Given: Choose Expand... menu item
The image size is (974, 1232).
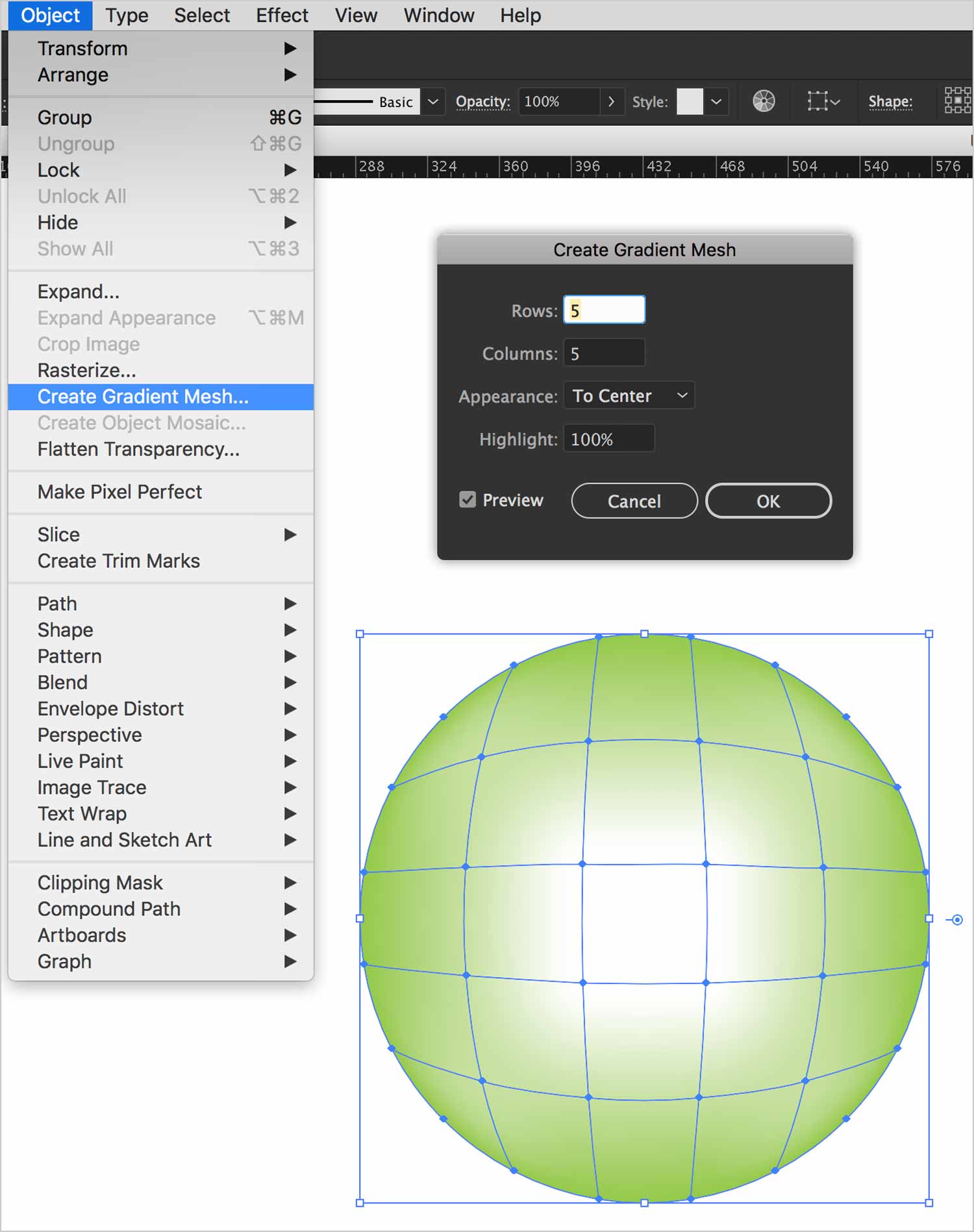Looking at the screenshot, I should tap(161, 291).
